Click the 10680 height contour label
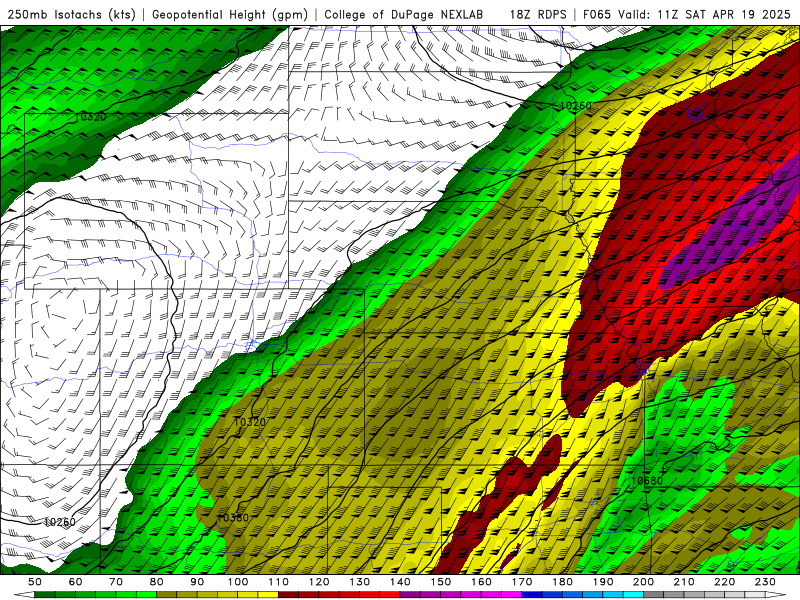800x600 pixels. click(647, 481)
